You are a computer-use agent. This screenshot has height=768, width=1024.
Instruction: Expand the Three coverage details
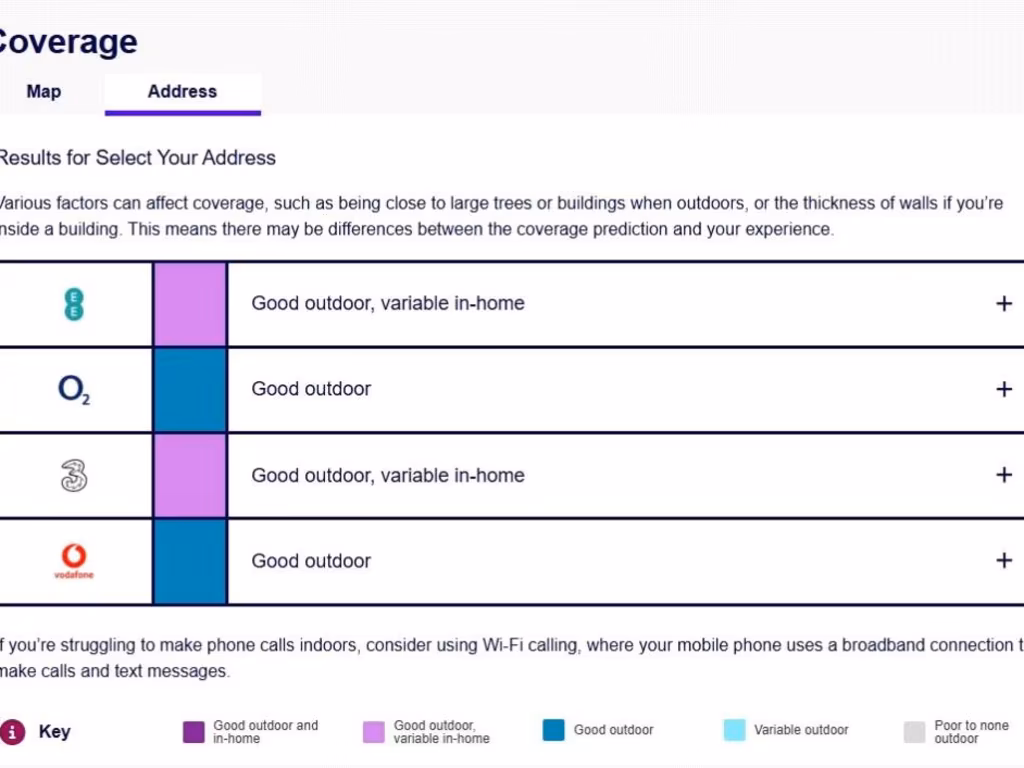1004,475
